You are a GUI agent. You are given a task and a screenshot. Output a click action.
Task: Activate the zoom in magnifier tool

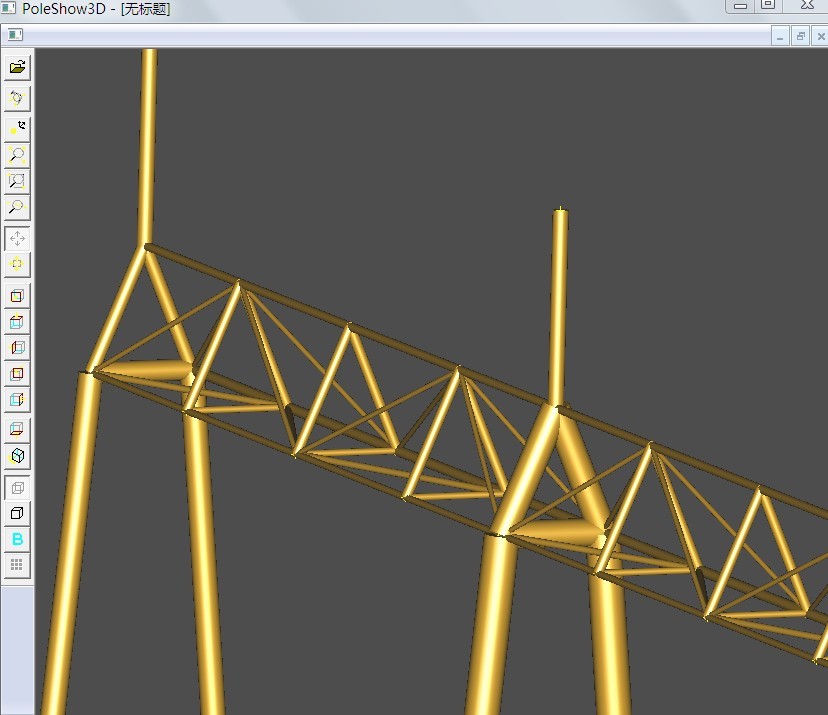tap(17, 155)
